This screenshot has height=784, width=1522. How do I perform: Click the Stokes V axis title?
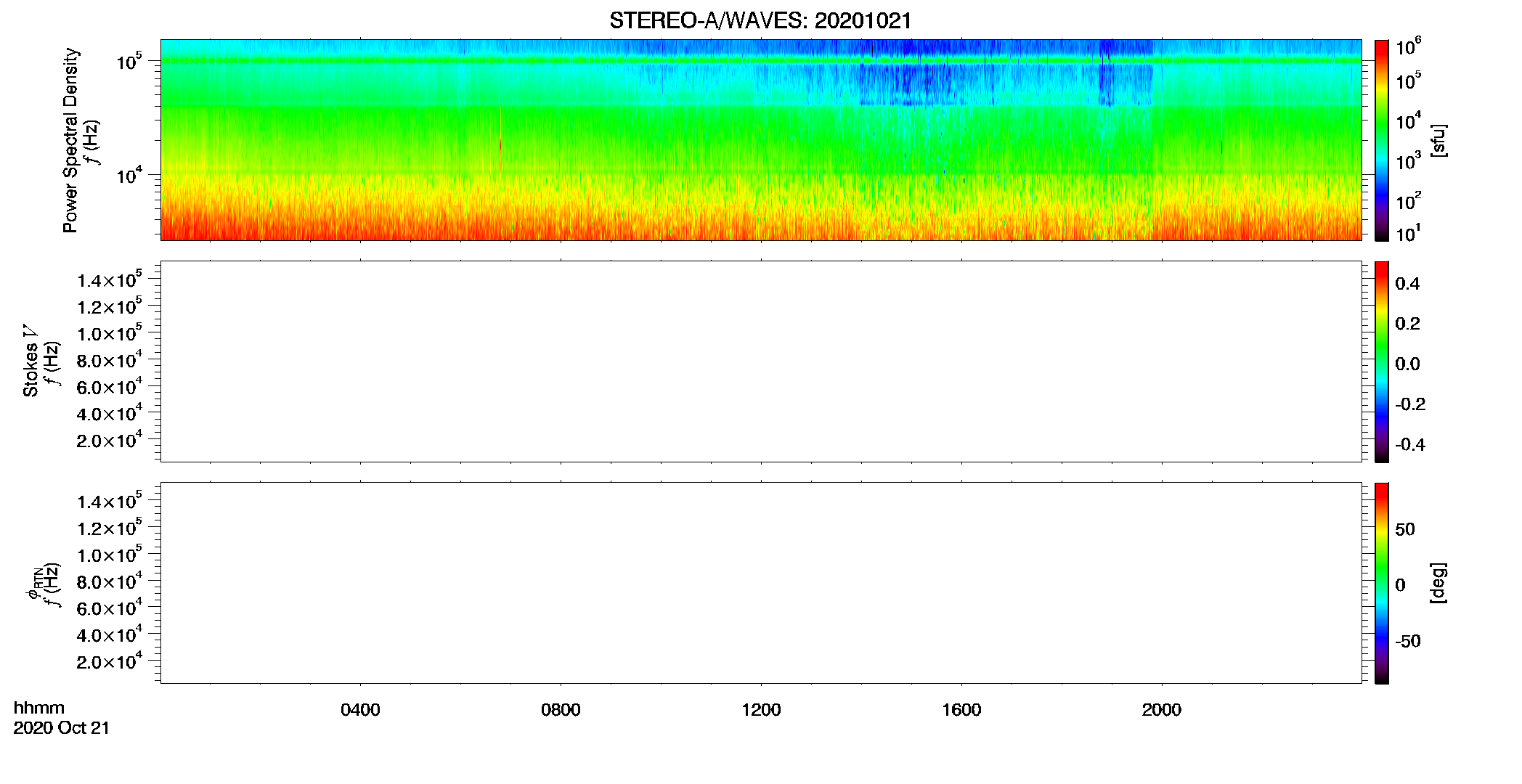pos(30,361)
